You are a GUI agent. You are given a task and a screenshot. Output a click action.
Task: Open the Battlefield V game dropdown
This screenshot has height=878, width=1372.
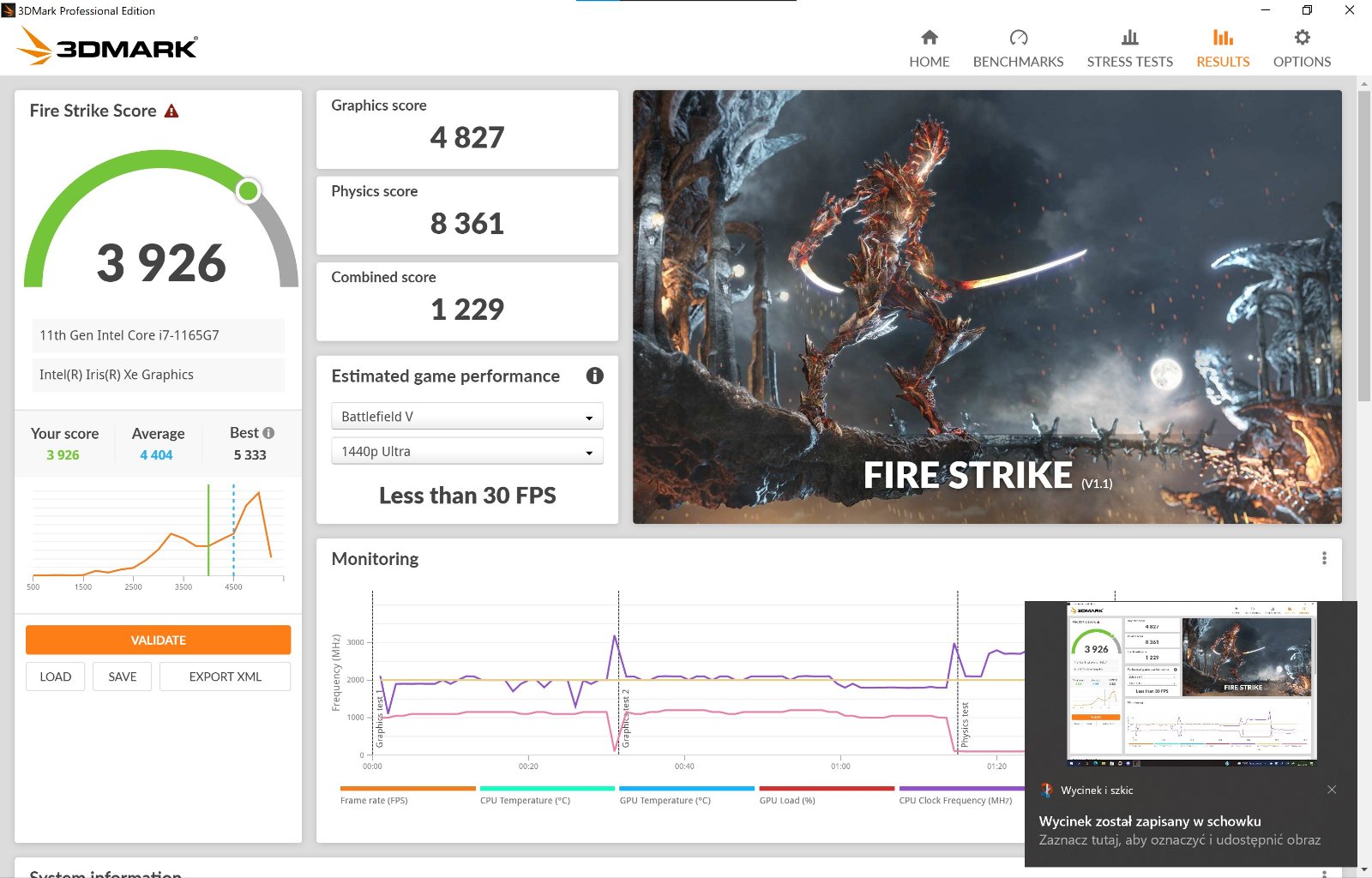[467, 416]
